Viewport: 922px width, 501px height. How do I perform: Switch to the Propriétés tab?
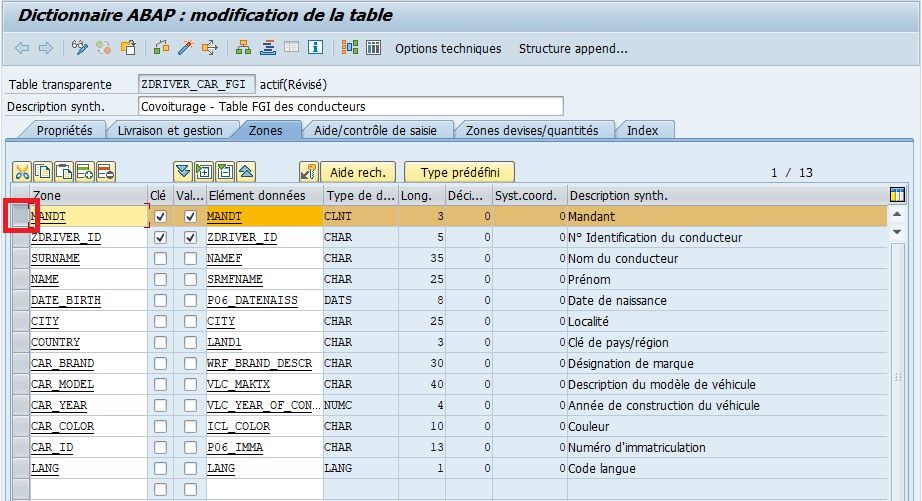pyautogui.click(x=64, y=131)
